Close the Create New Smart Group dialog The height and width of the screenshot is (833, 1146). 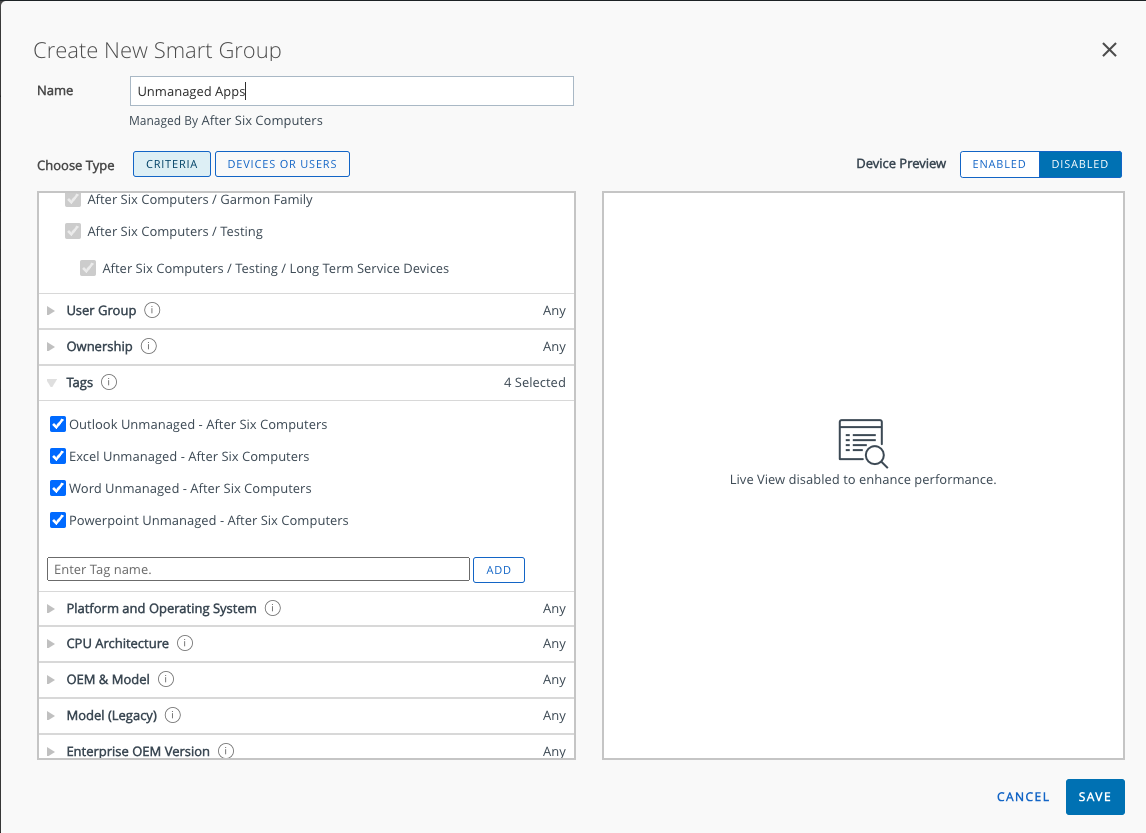point(1109,50)
